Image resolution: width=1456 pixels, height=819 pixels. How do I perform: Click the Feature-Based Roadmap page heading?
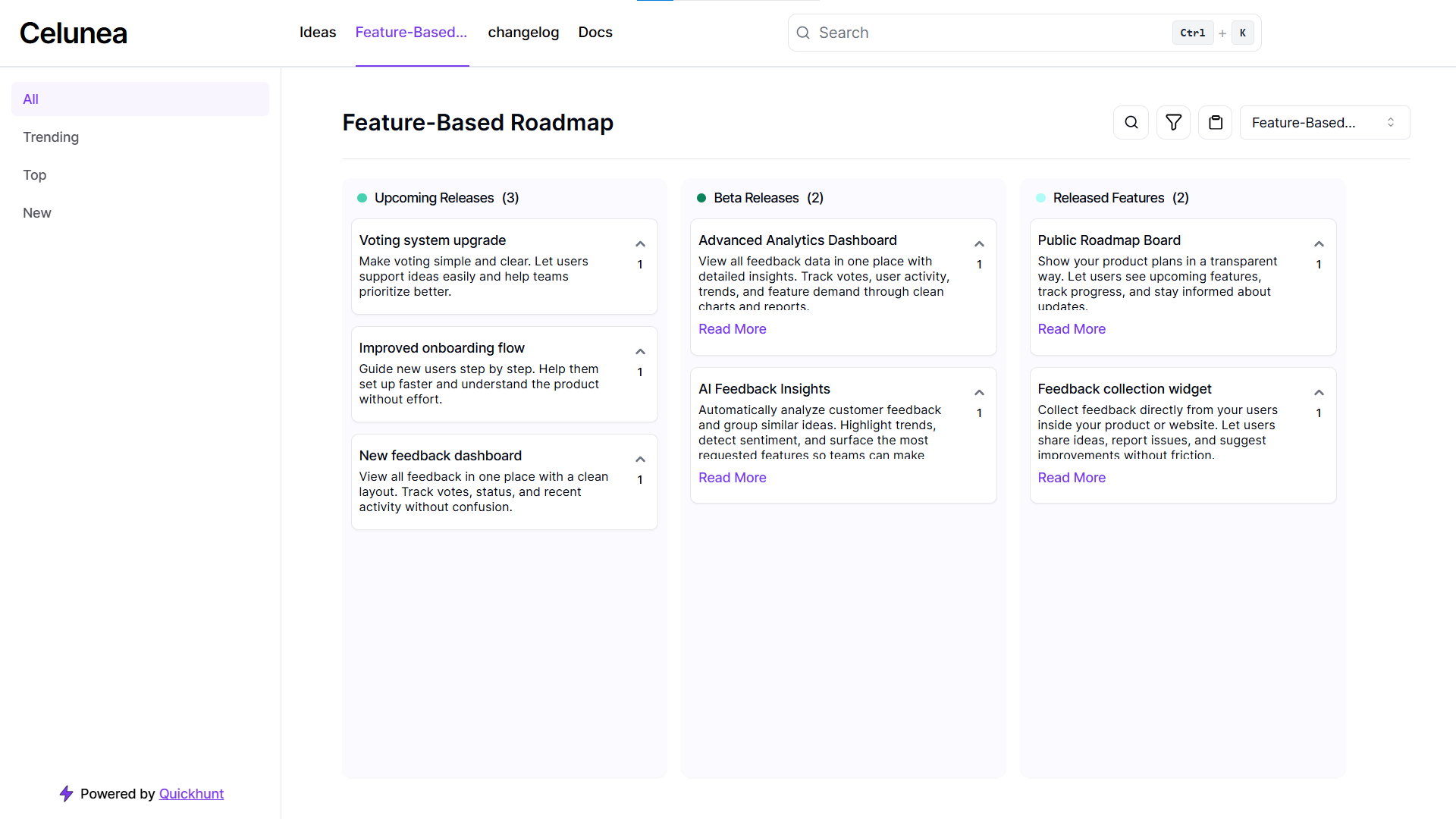click(x=478, y=122)
